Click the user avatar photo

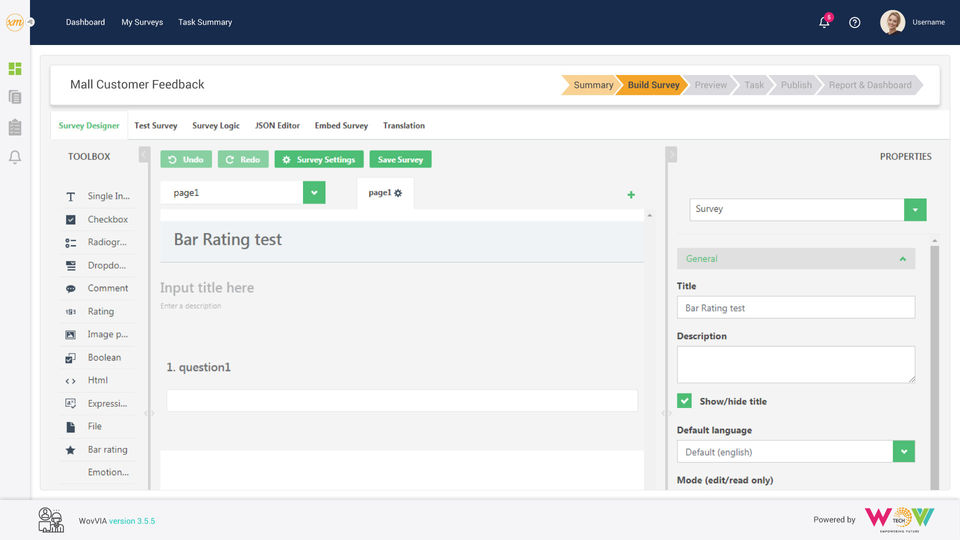[x=892, y=22]
